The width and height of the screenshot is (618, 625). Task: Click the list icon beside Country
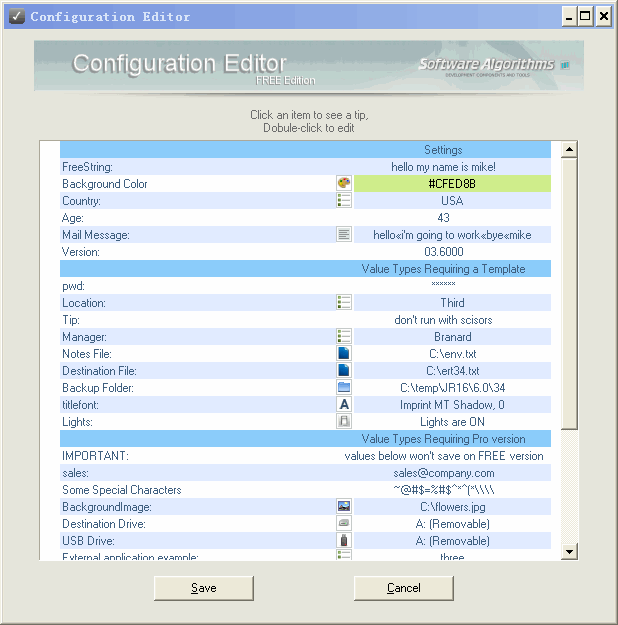pyautogui.click(x=344, y=200)
